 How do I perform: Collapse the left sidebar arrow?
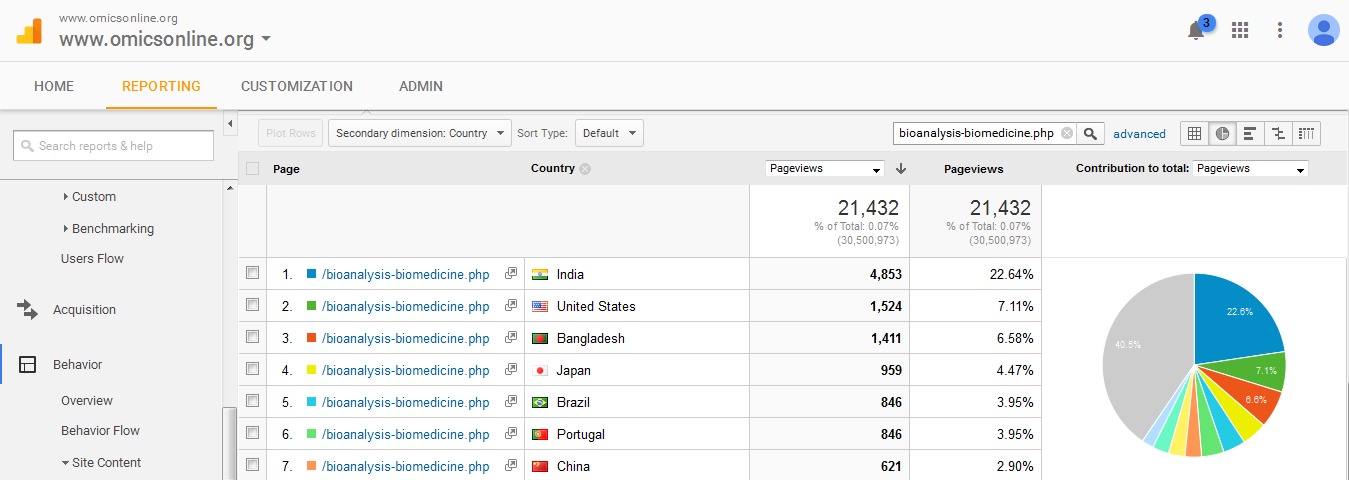coord(230,124)
